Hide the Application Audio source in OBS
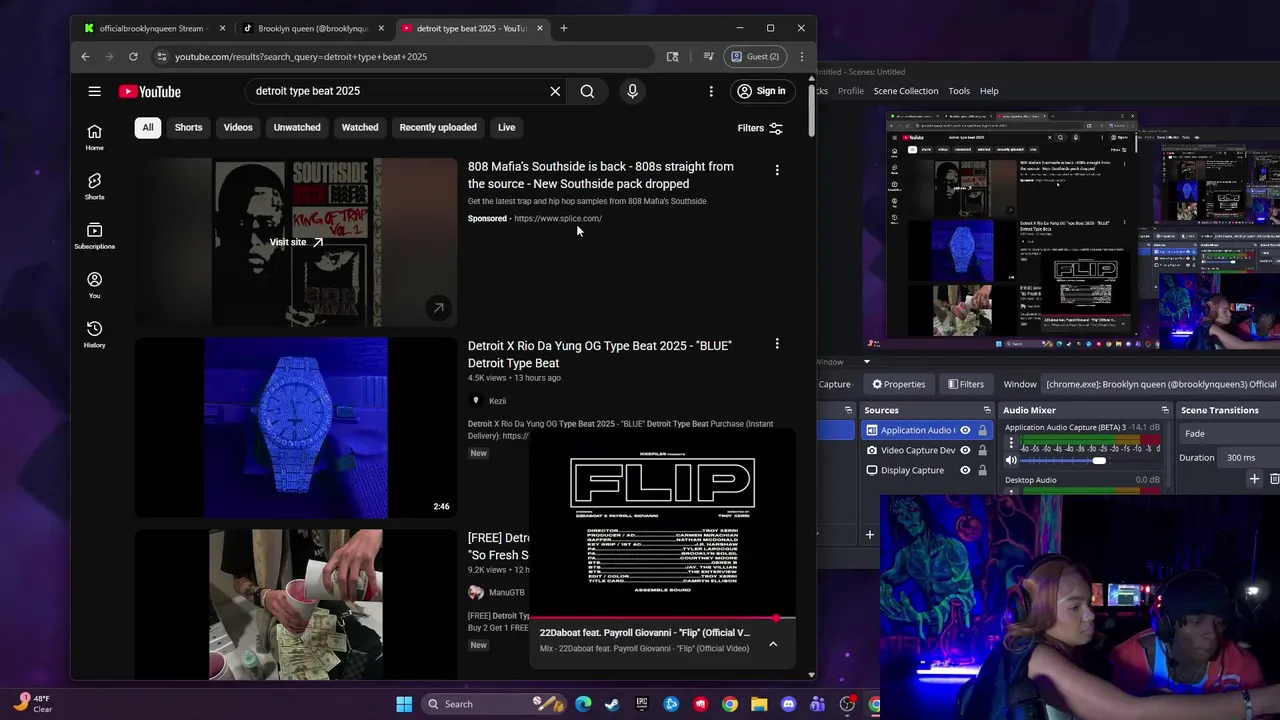The height and width of the screenshot is (720, 1280). click(x=965, y=430)
